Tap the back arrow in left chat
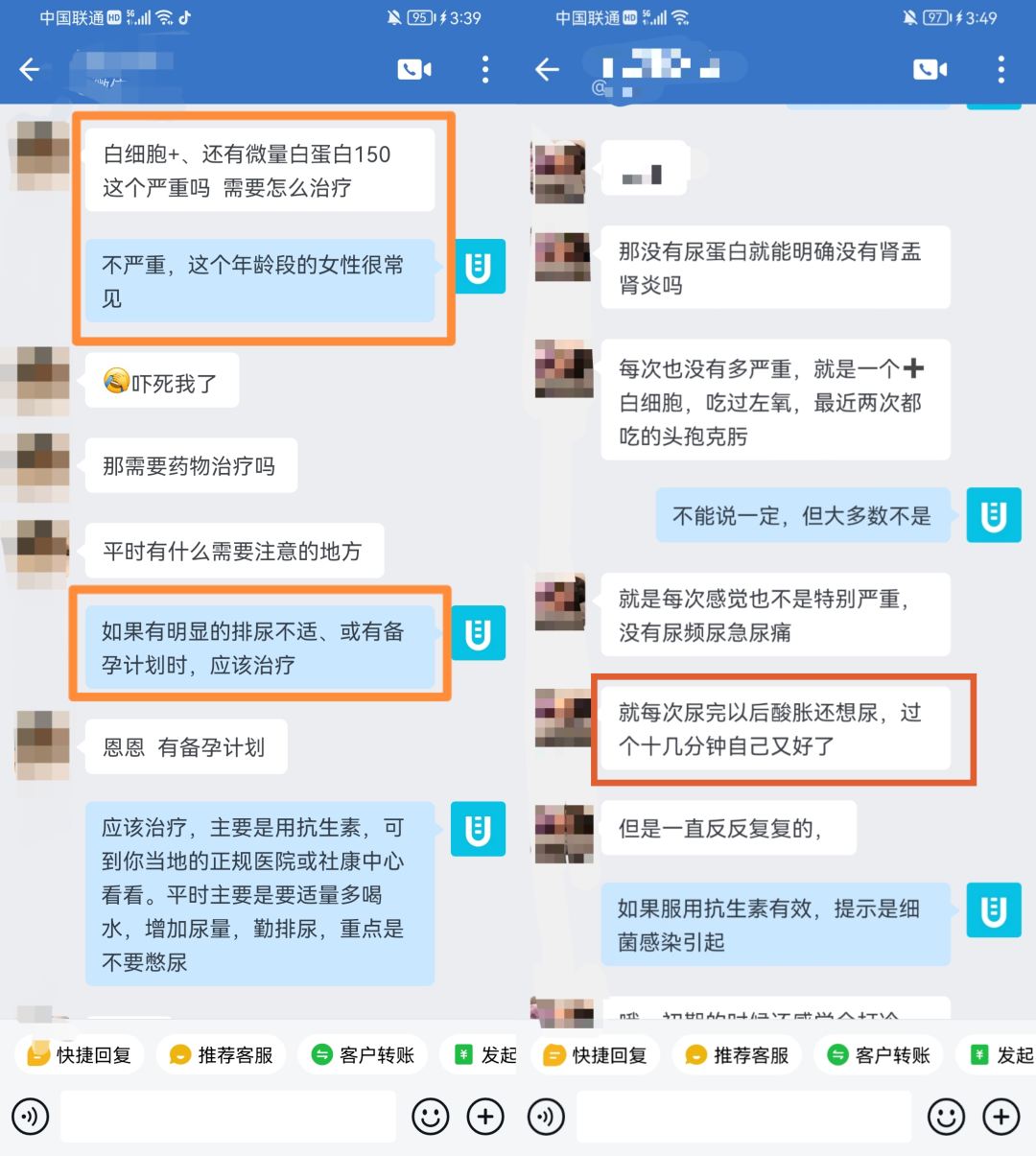 point(30,69)
